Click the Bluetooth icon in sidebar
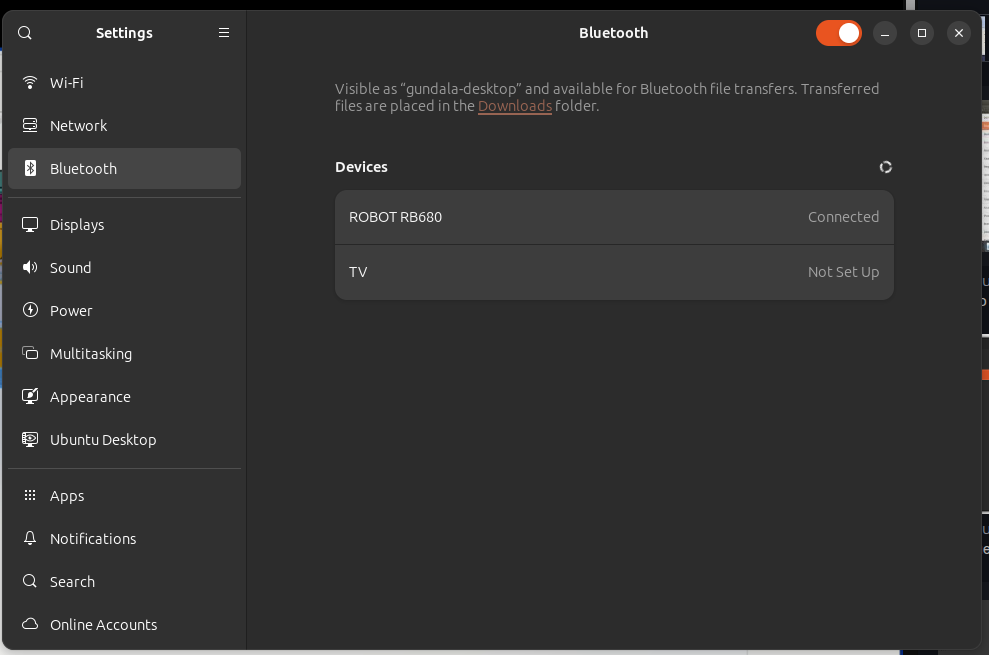This screenshot has width=989, height=655. [30, 168]
